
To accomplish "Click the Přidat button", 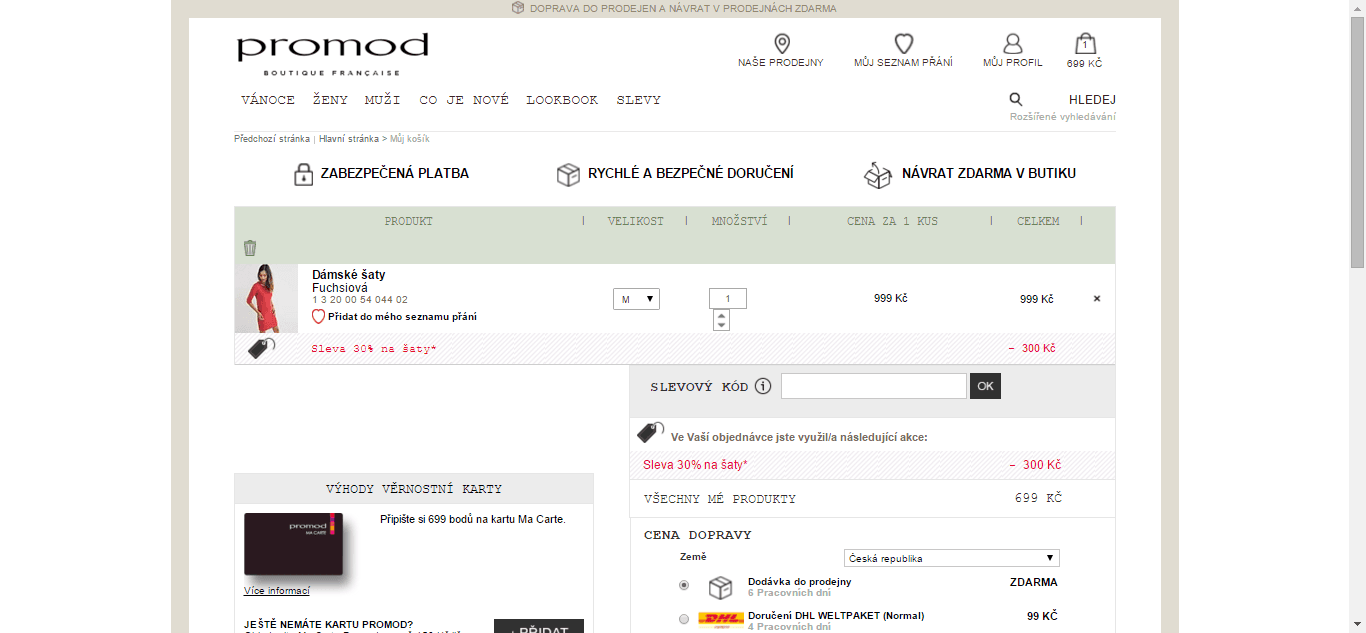I will pos(539,627).
